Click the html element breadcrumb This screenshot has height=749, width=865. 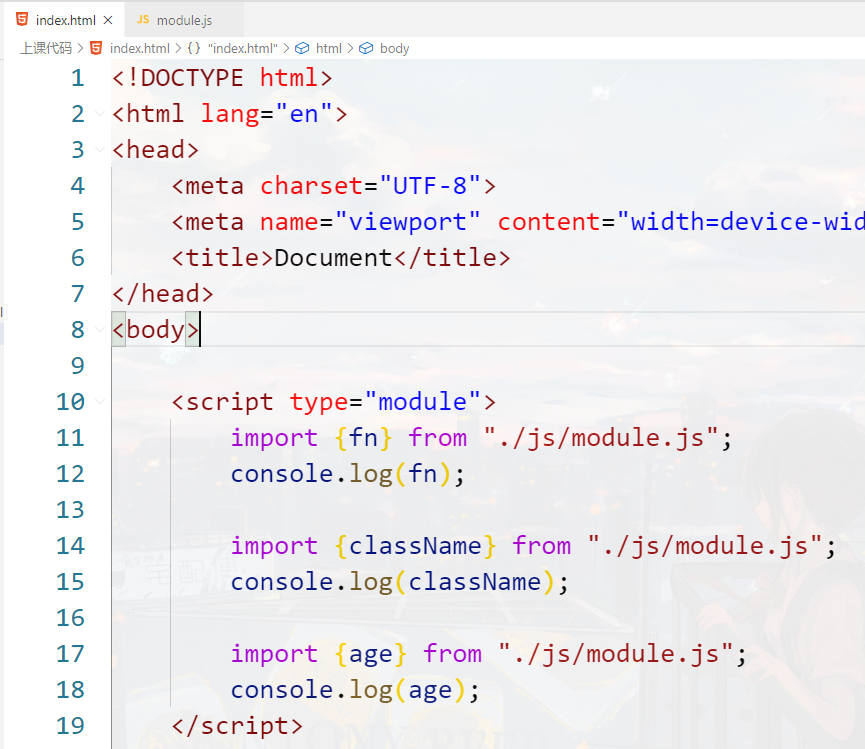(329, 49)
